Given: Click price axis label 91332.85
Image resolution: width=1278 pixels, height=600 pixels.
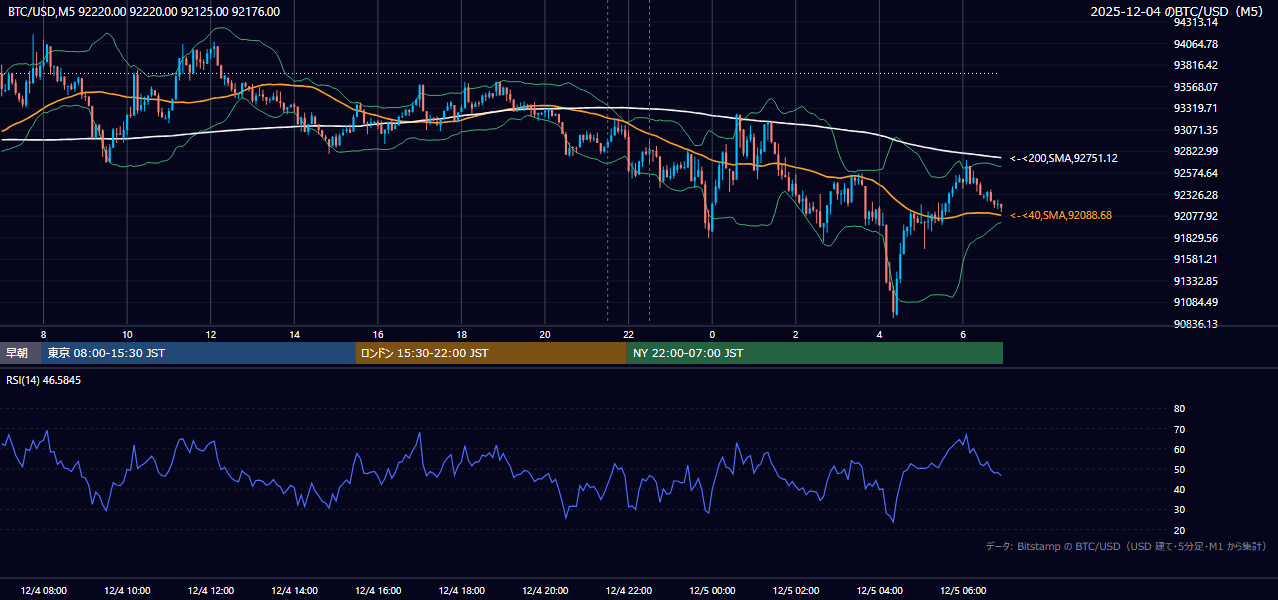Looking at the screenshot, I should pyautogui.click(x=1195, y=281).
